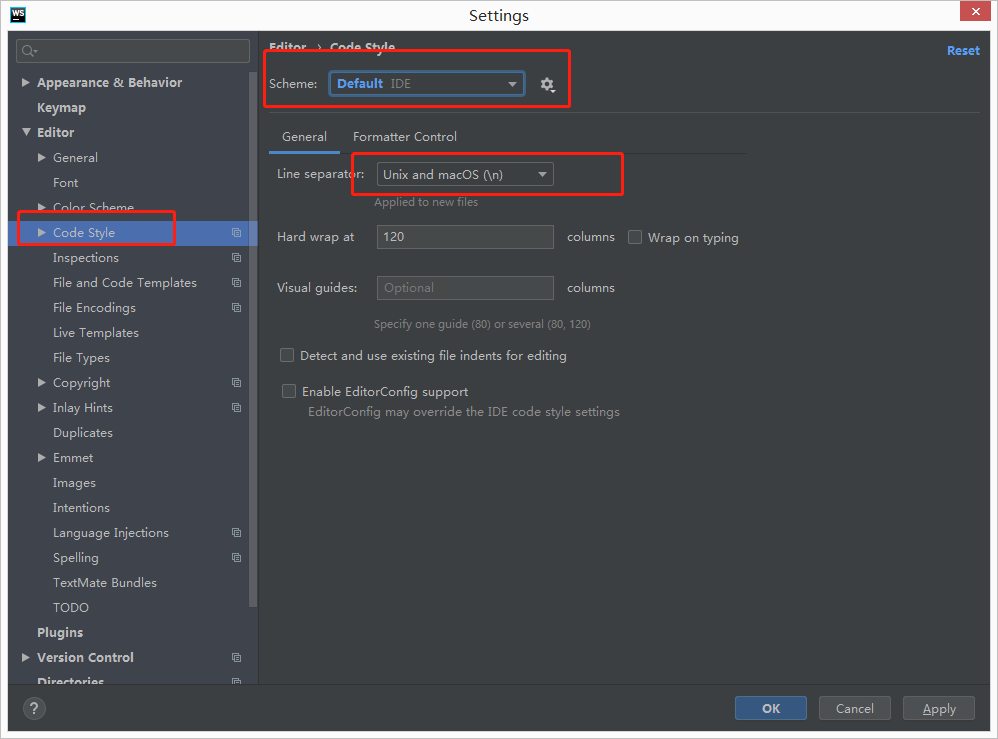Select File Types item
This screenshot has height=739, width=998.
tap(81, 358)
